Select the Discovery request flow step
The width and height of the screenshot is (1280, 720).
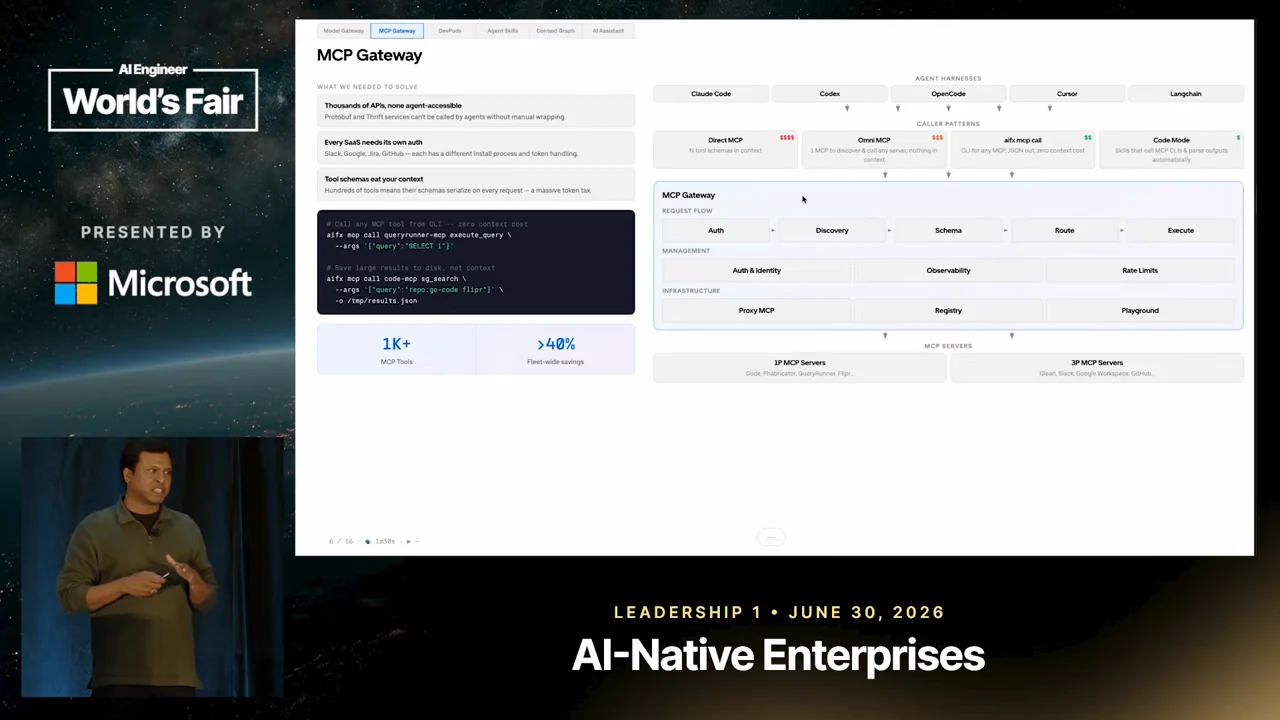click(832, 231)
